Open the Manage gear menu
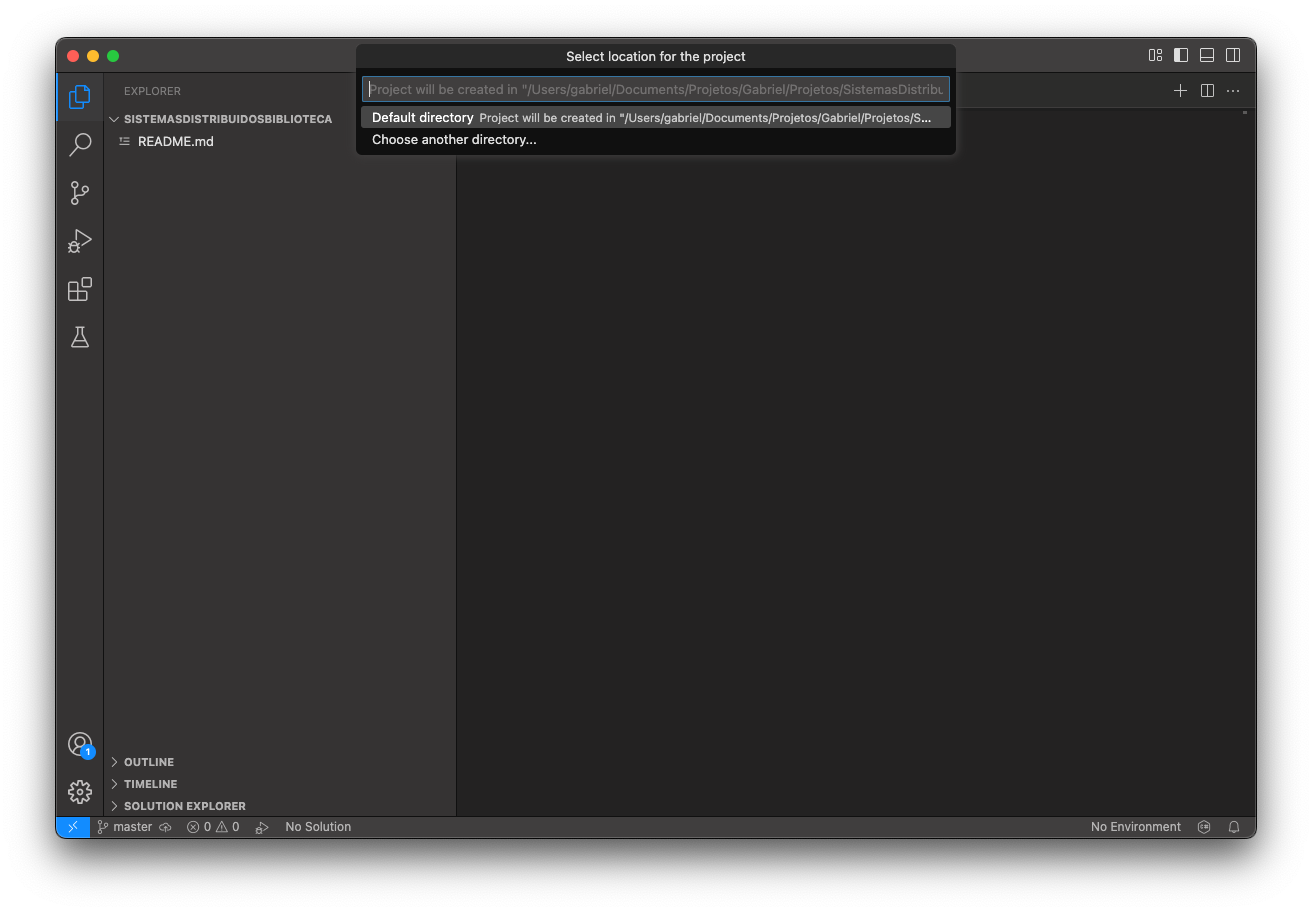1312x912 pixels. pyautogui.click(x=80, y=792)
